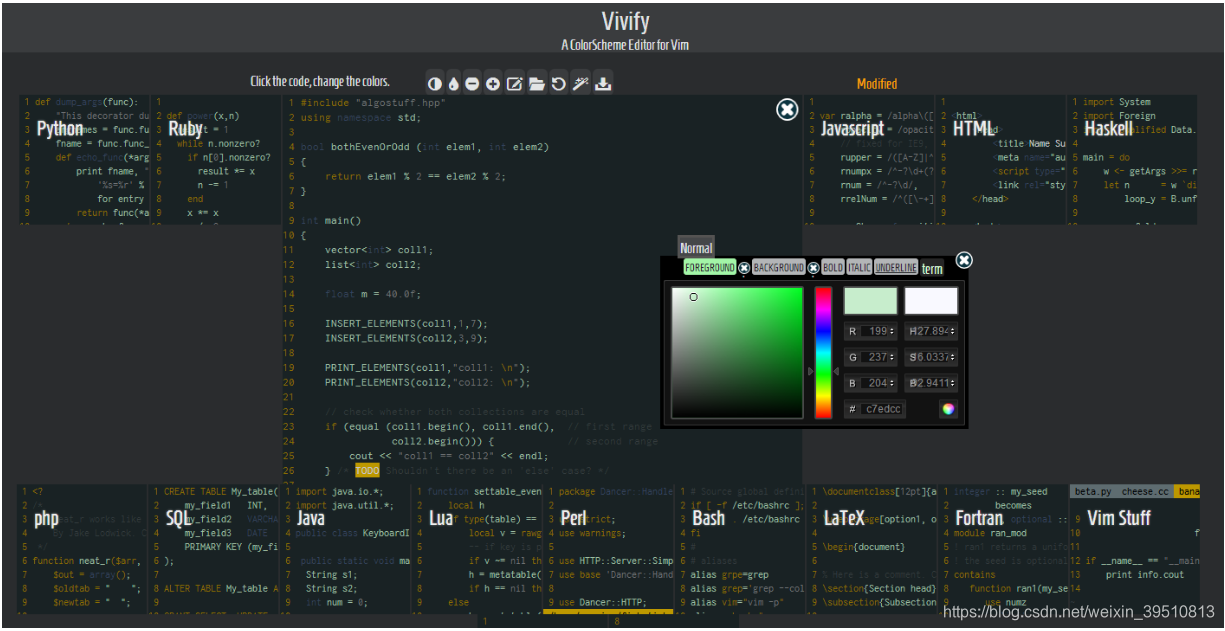1225x631 pixels.
Task: Click 'vector<int> coll1;' code line
Action: (x=379, y=250)
